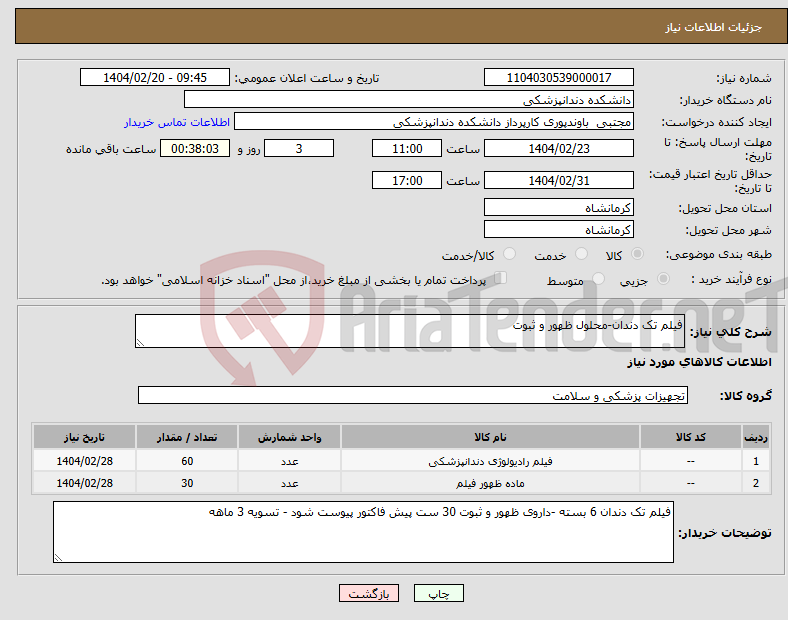
Task: Click row number 2 cell
Action: [x=755, y=483]
